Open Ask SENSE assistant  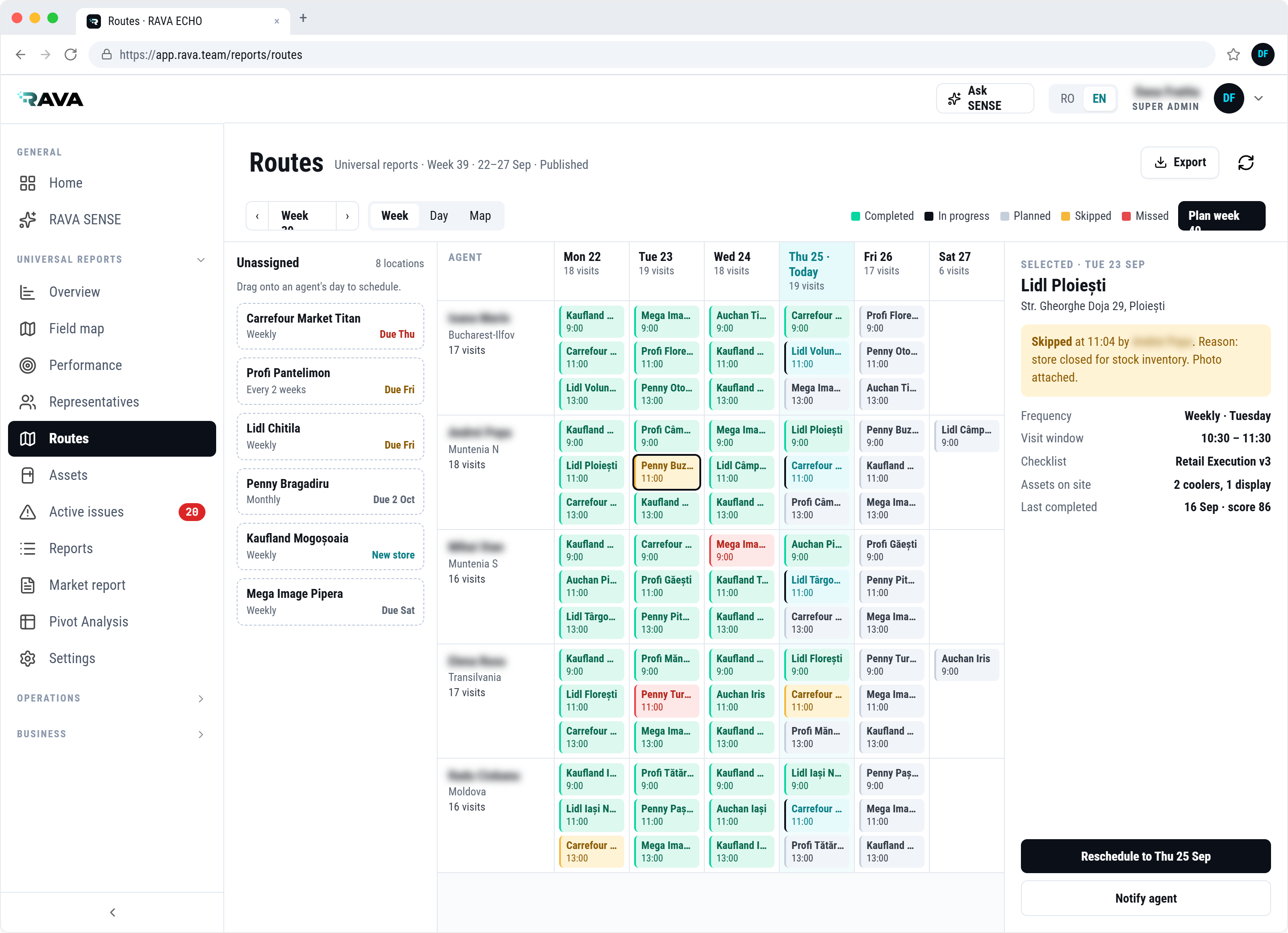[x=984, y=98]
